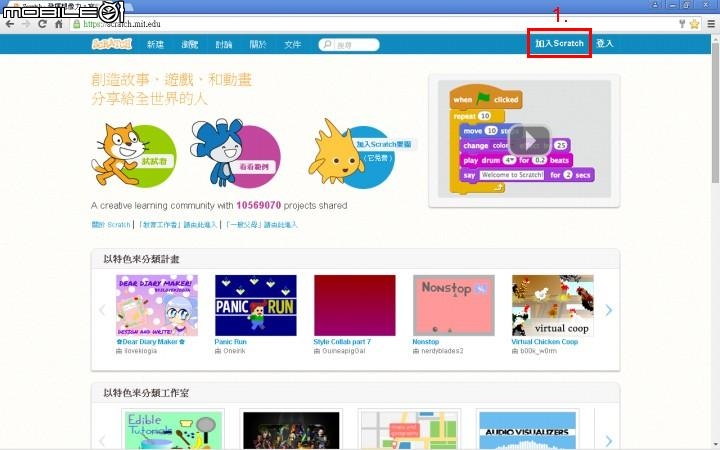Click the extension icon beside bookmark star
This screenshot has width=720, height=450.
tap(682, 24)
